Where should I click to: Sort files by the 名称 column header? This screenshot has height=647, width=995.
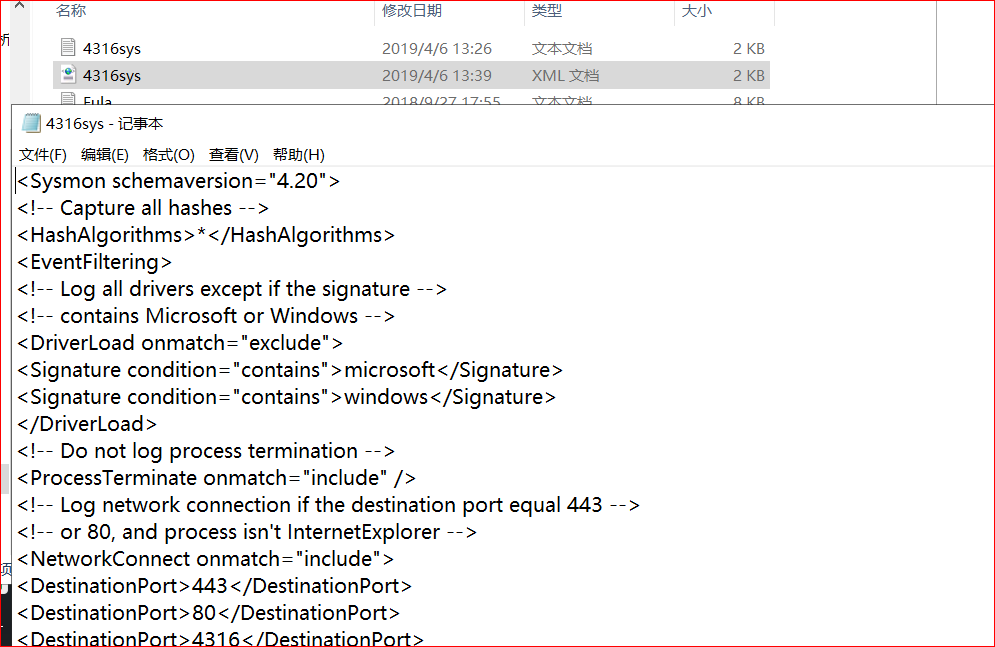[x=72, y=11]
